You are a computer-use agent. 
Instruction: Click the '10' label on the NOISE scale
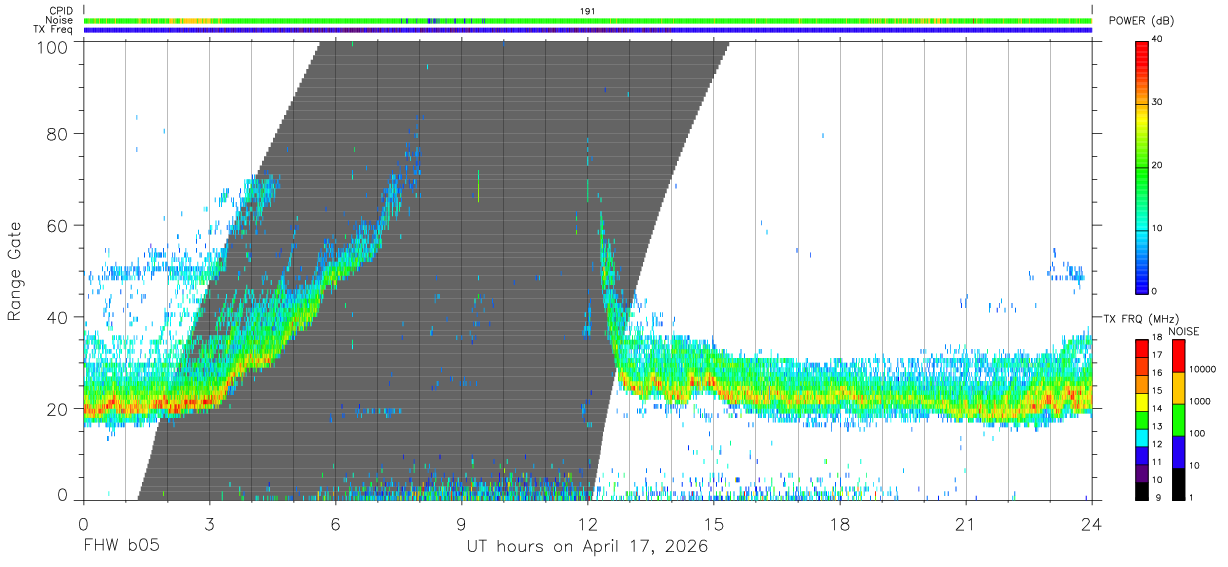(x=1195, y=466)
